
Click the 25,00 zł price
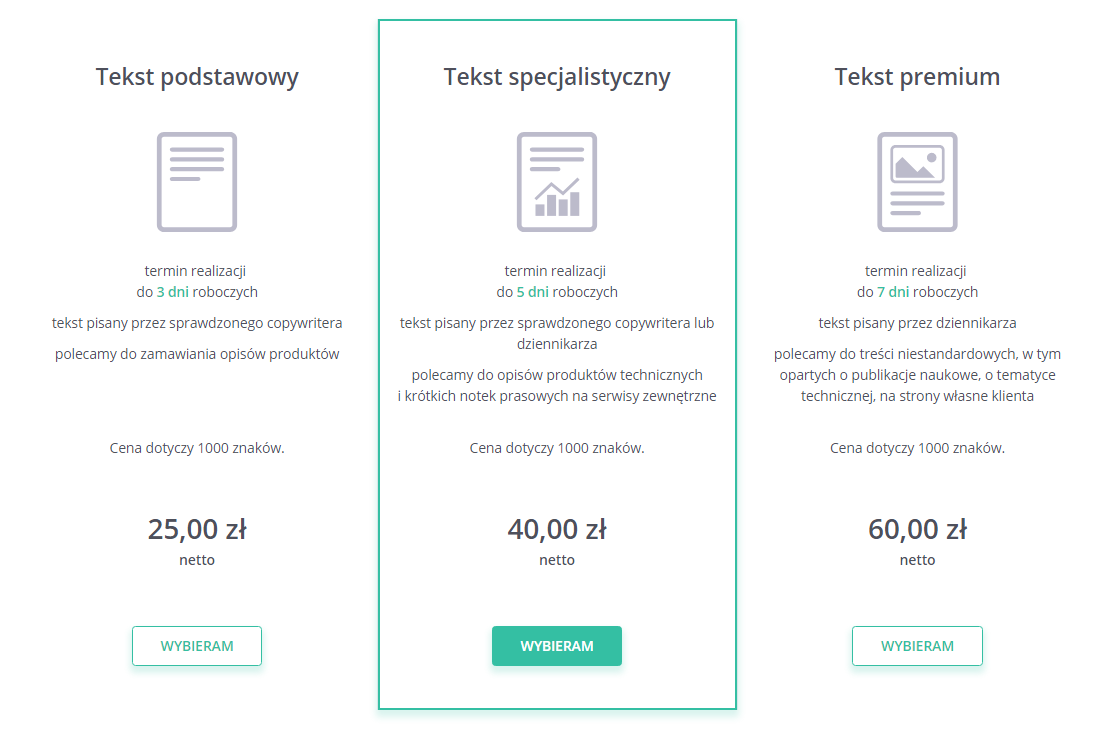[x=197, y=529]
